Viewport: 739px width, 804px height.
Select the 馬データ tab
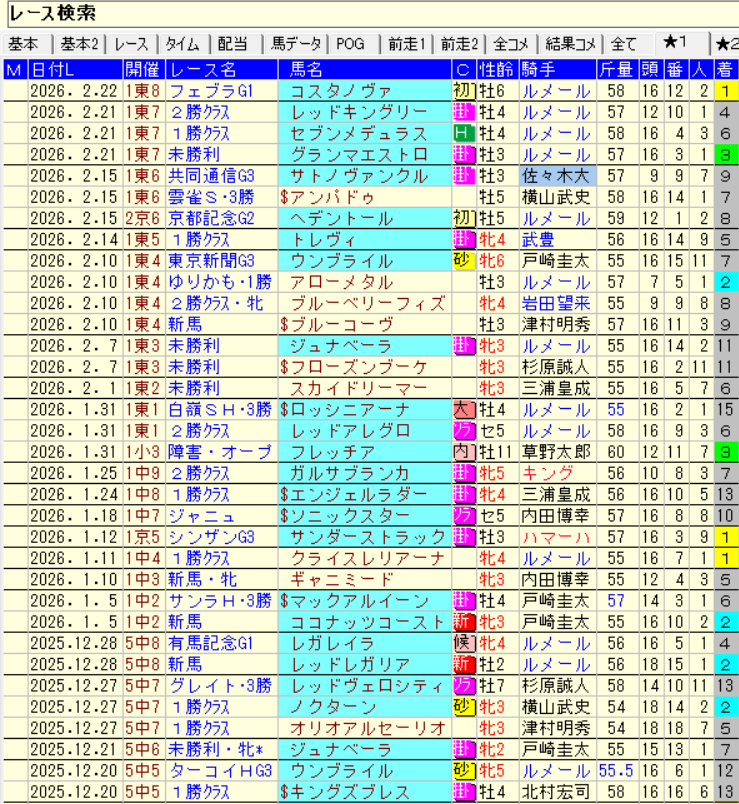tap(296, 45)
